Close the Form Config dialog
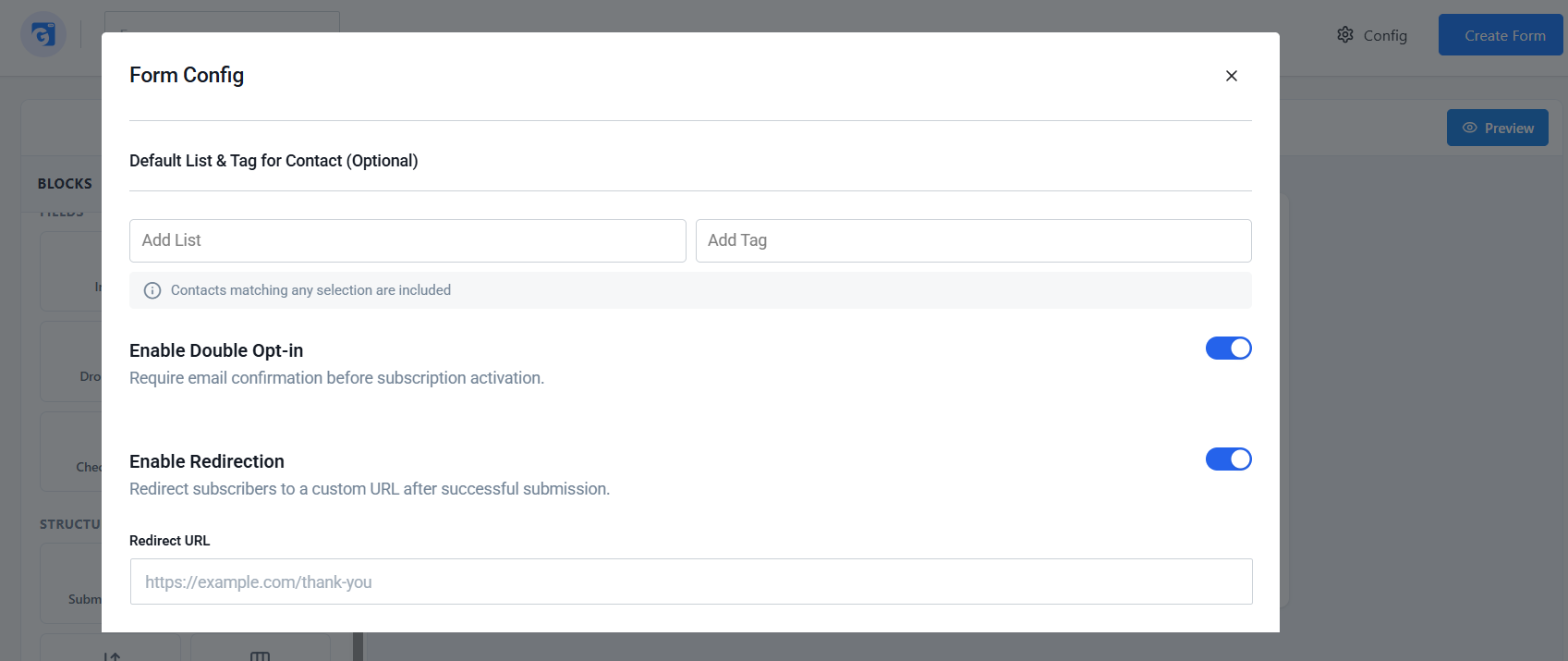This screenshot has height=661, width=1568. point(1231,76)
